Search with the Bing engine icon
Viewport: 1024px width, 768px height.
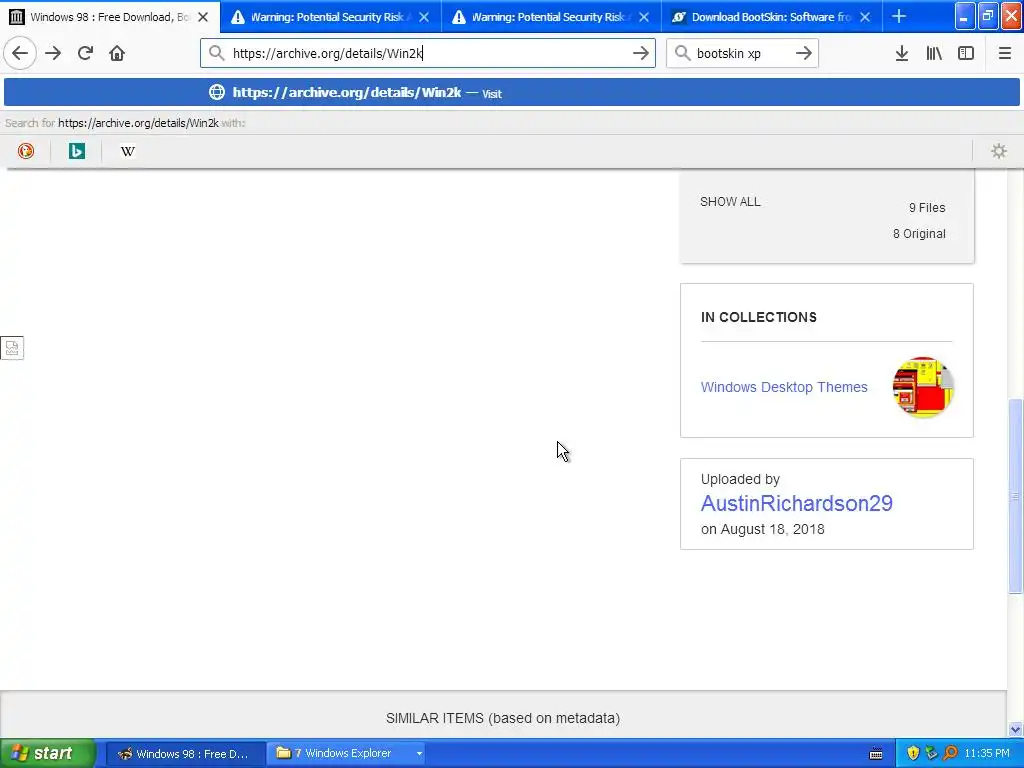click(76, 151)
